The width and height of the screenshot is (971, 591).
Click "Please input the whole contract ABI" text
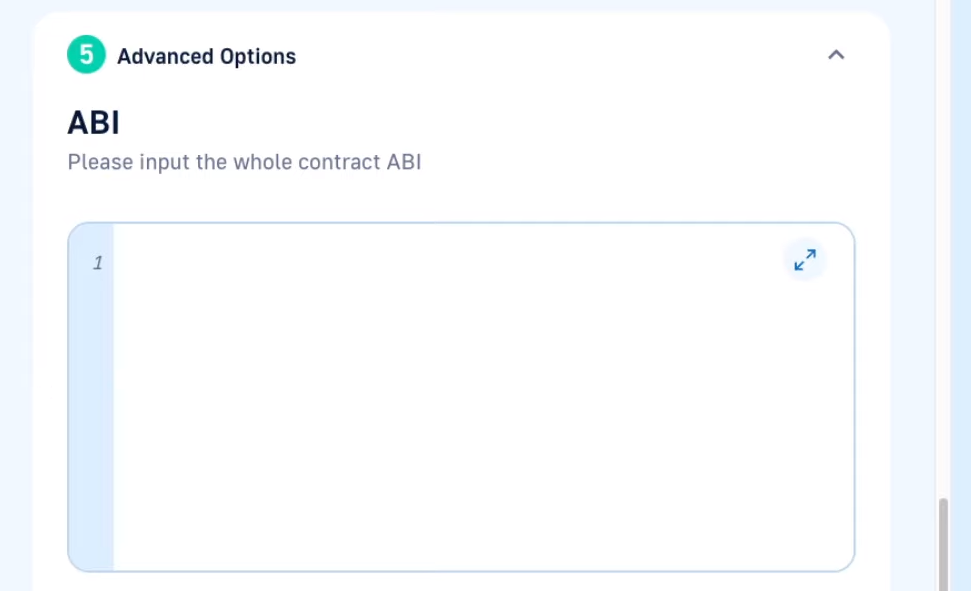pyautogui.click(x=245, y=162)
